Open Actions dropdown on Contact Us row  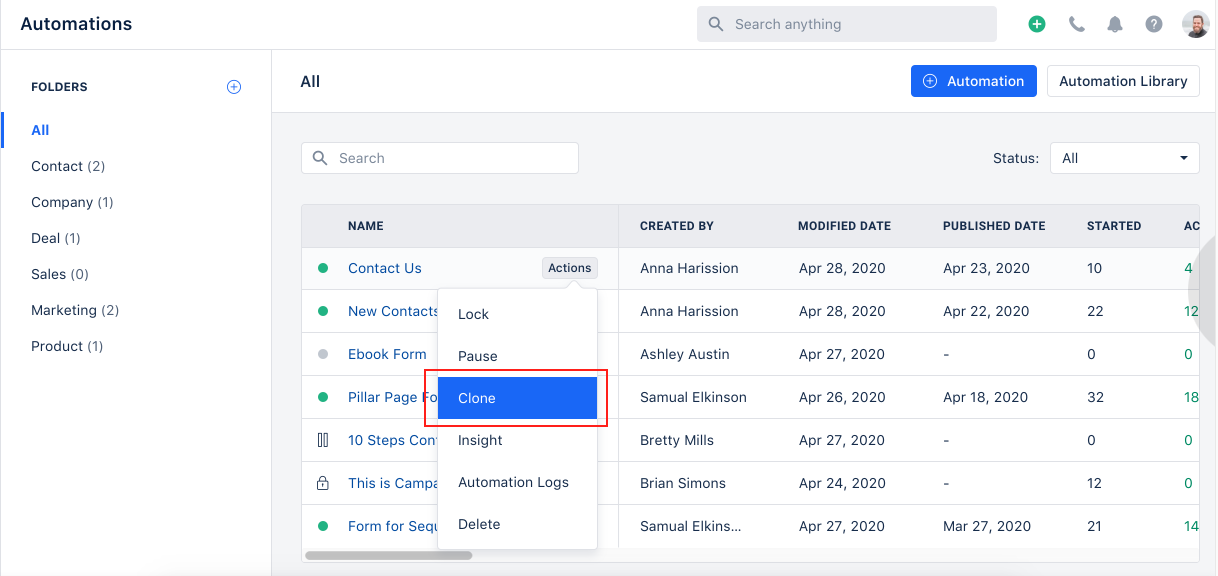click(x=570, y=268)
